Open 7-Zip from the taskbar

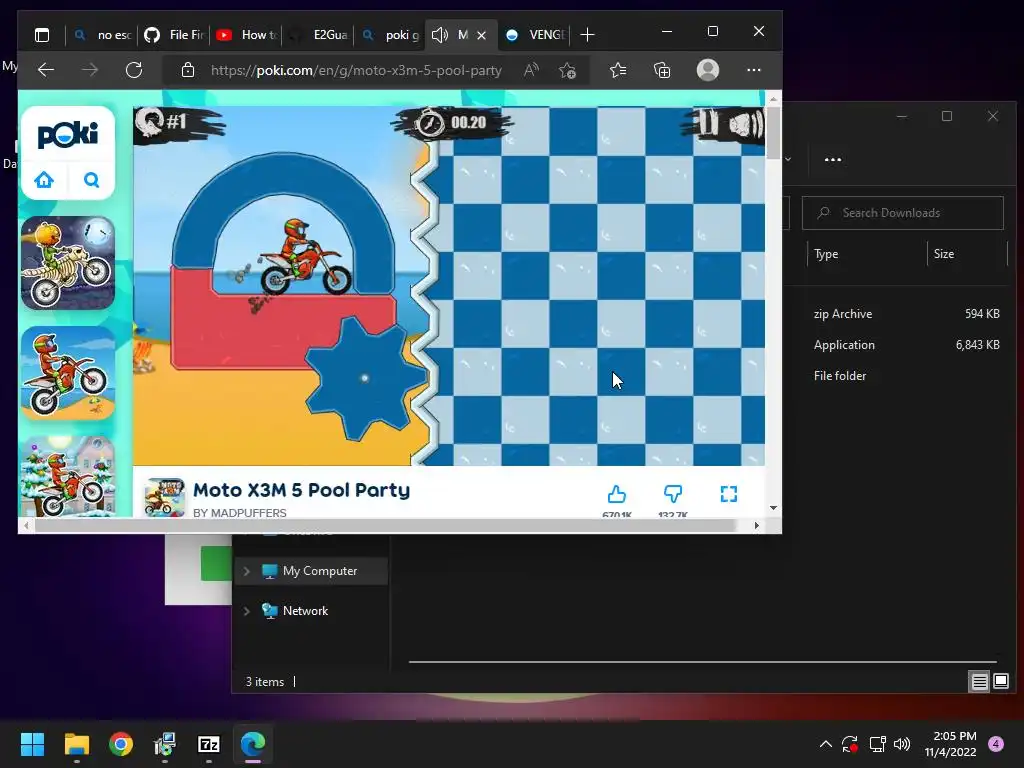click(208, 744)
